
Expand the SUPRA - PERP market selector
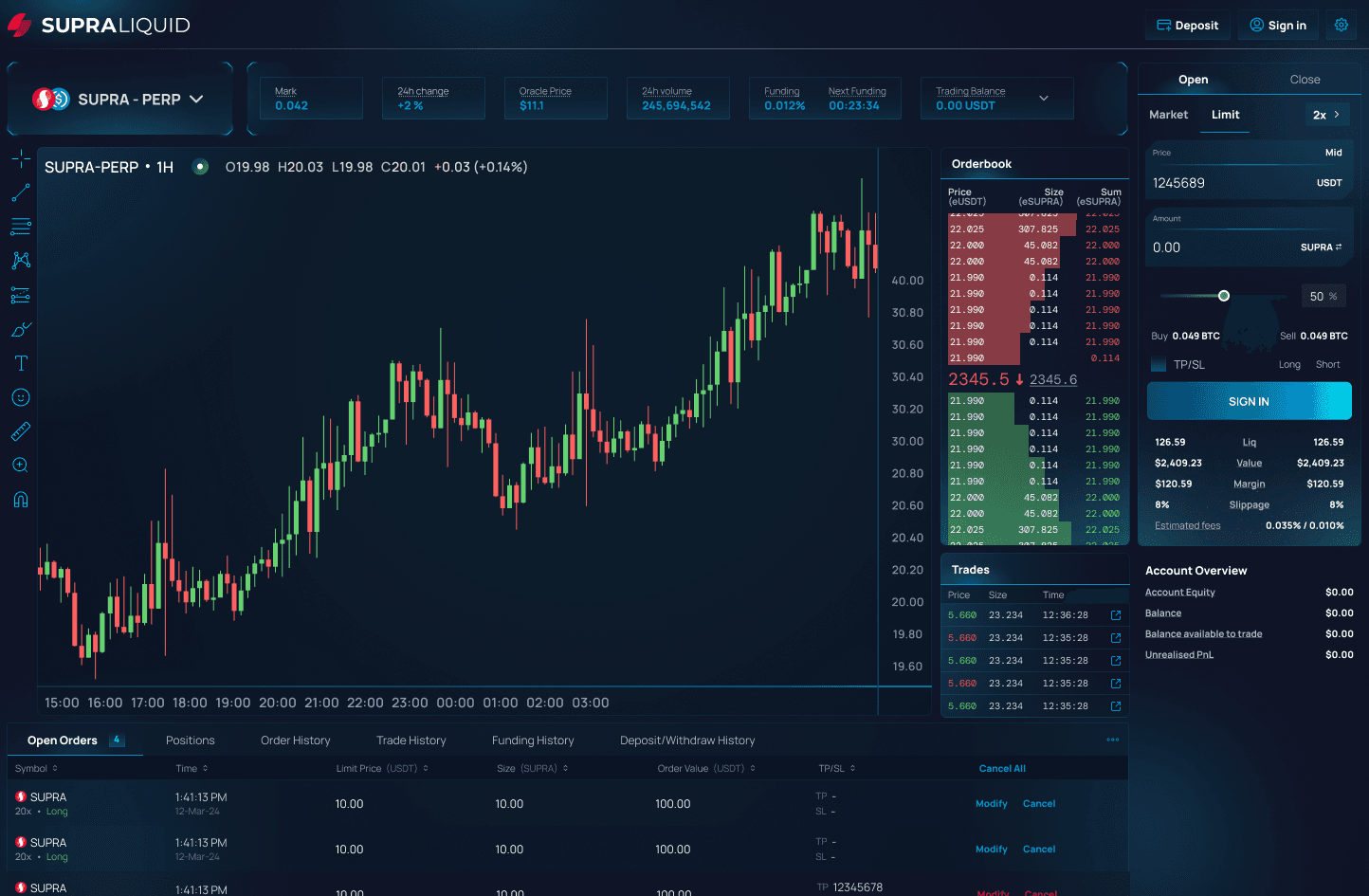click(x=120, y=99)
